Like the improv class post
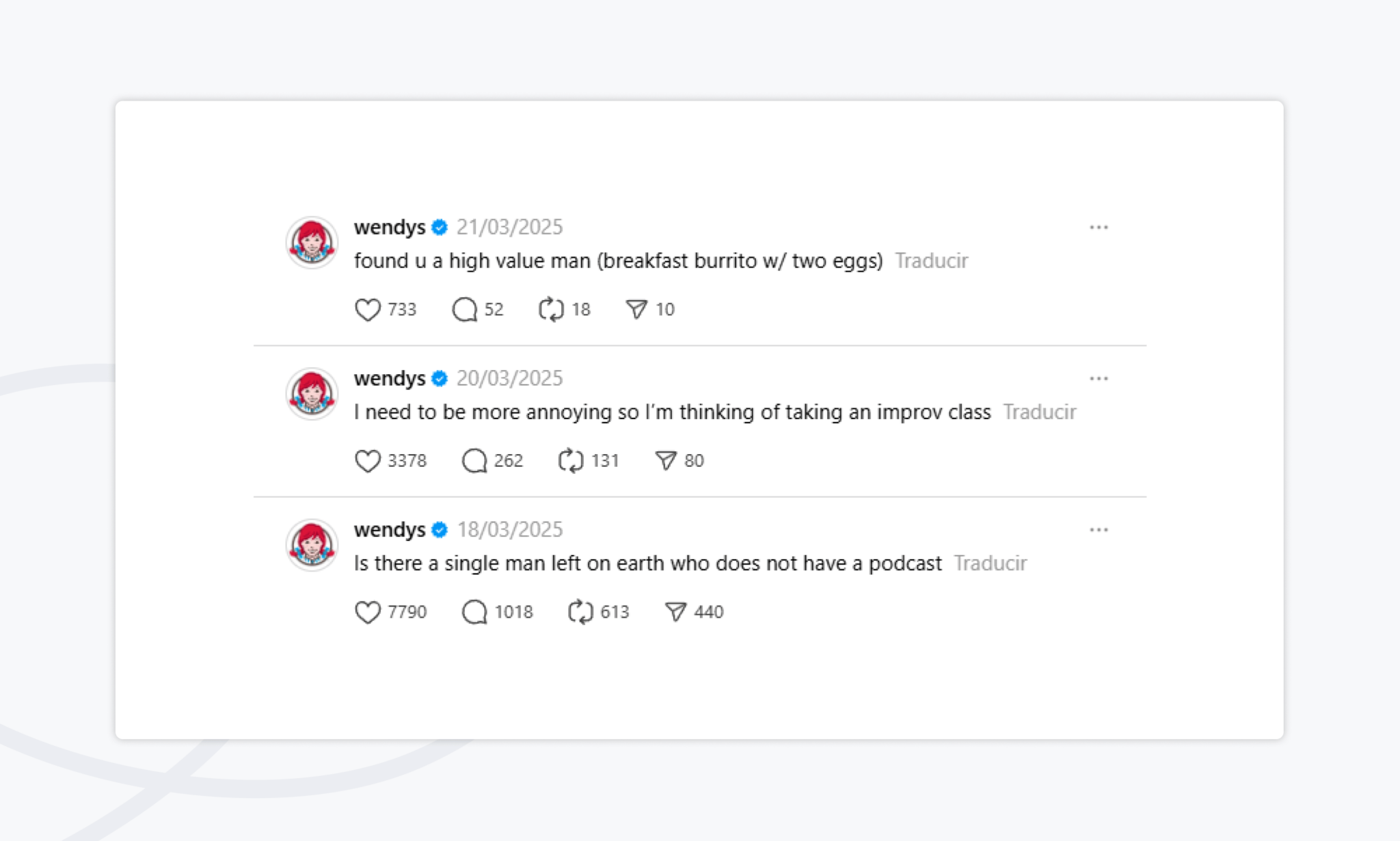Viewport: 1400px width, 841px height. 368,461
